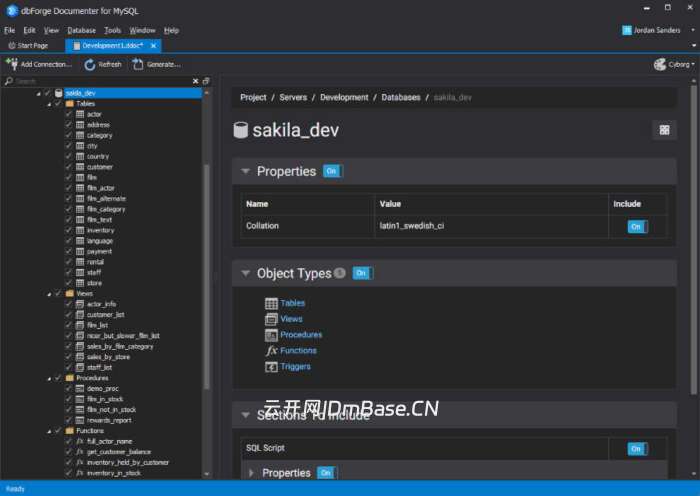Screen dimensions: 700x496
Task: Click the film_category table icon
Action: (80, 209)
